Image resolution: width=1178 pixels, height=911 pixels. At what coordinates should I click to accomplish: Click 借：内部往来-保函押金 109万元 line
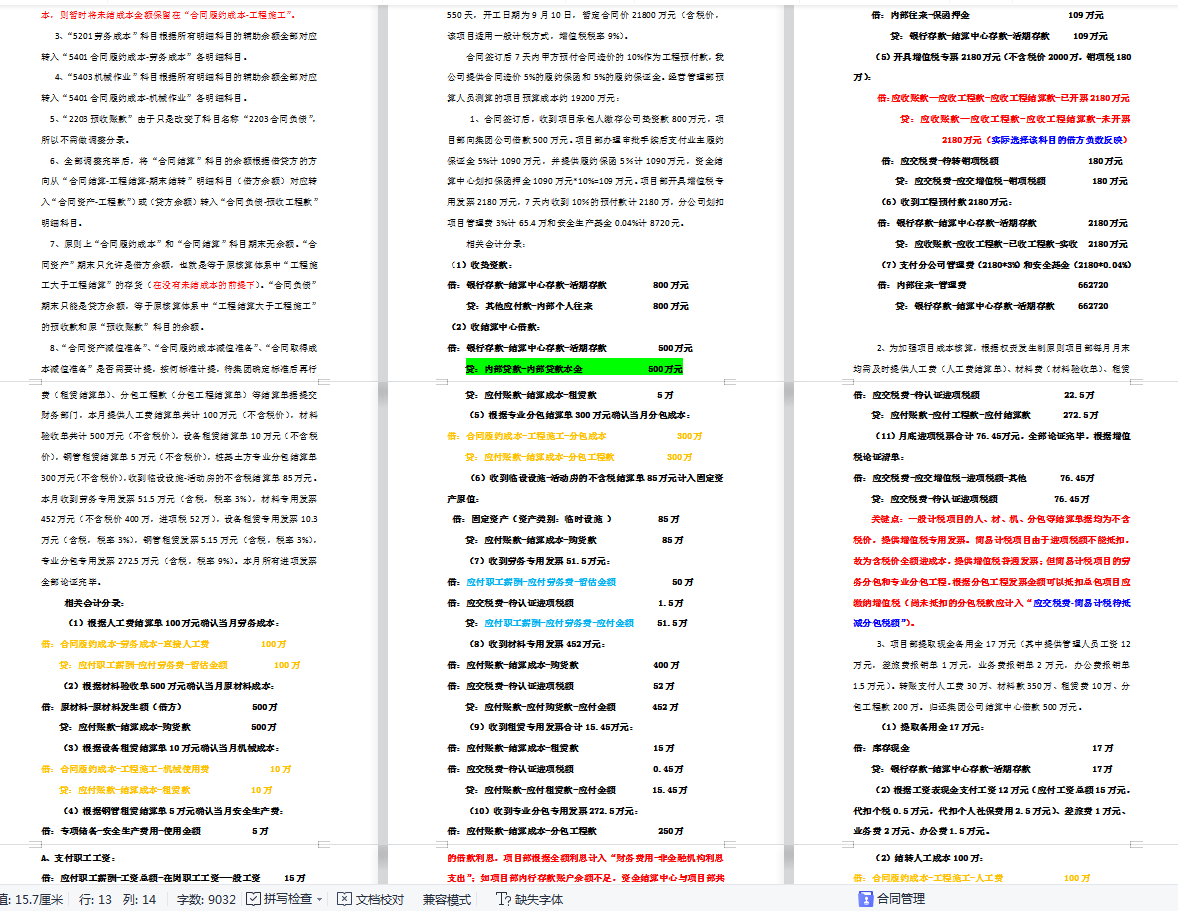pos(987,15)
